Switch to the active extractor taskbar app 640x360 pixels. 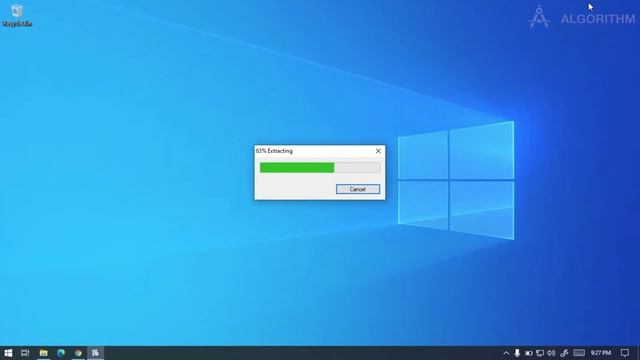pos(96,353)
